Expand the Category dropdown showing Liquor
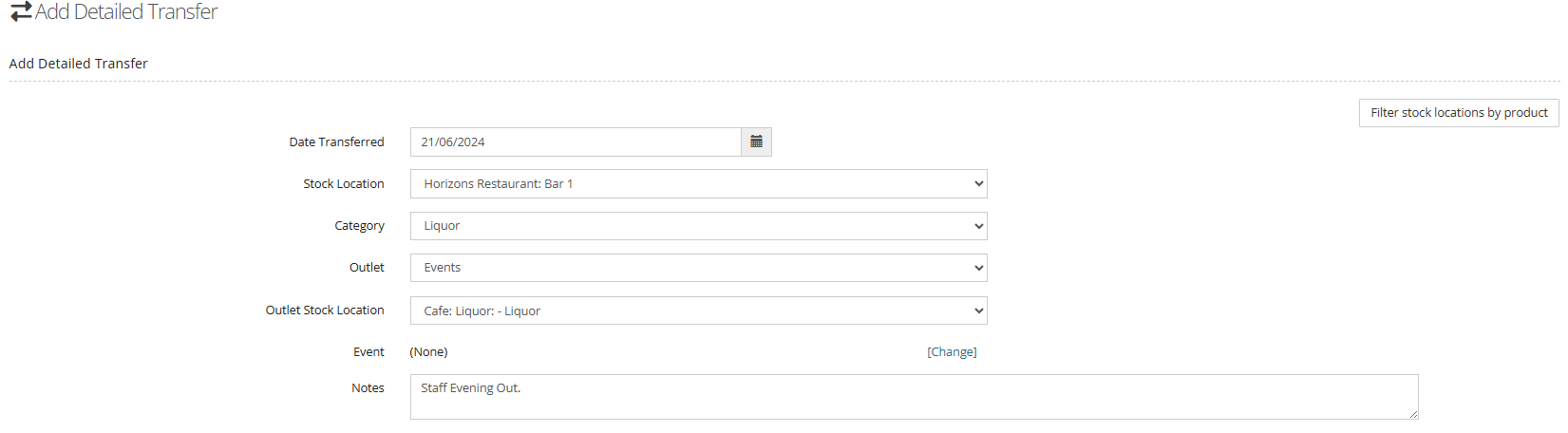1568x433 pixels. (698, 225)
